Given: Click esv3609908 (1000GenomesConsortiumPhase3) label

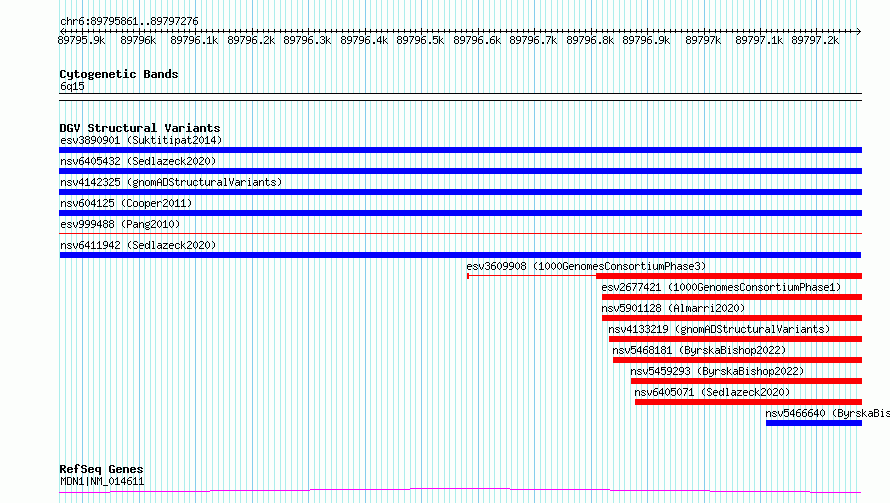Looking at the screenshot, I should coord(586,266).
